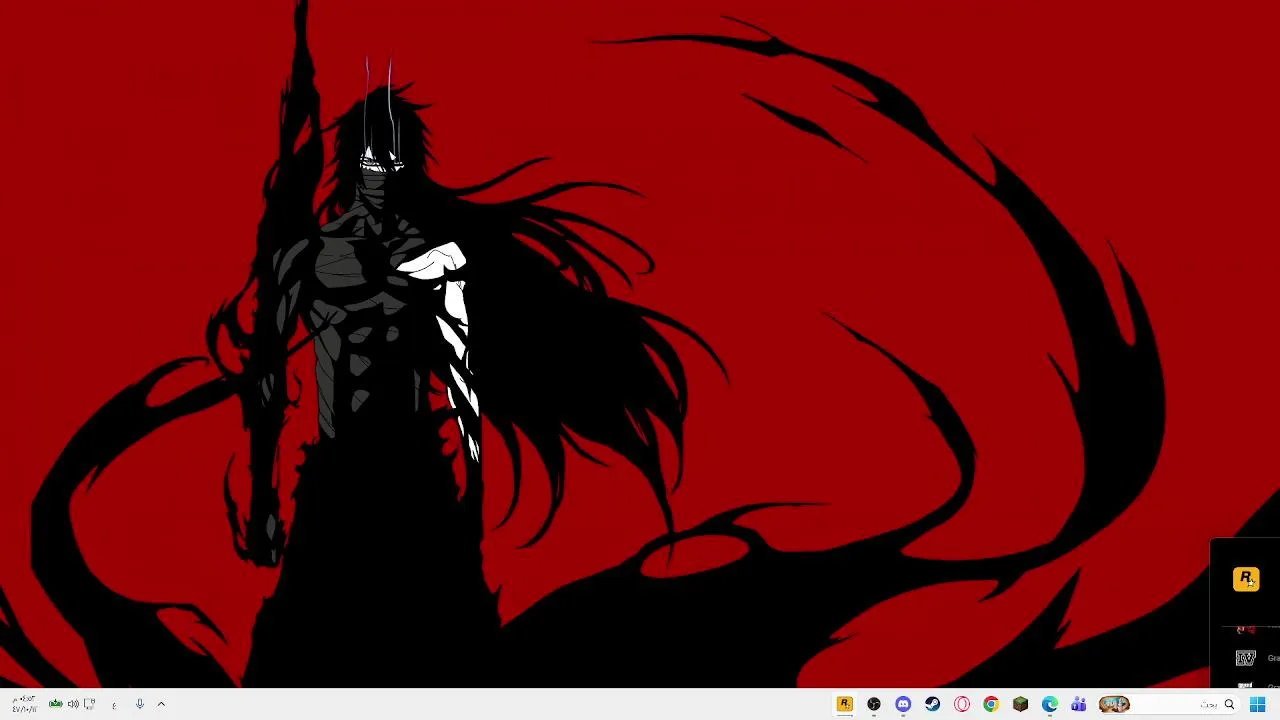Viewport: 1280px width, 720px height.
Task: Open Rockstar Games Launcher from the taskbar
Action: (x=845, y=705)
